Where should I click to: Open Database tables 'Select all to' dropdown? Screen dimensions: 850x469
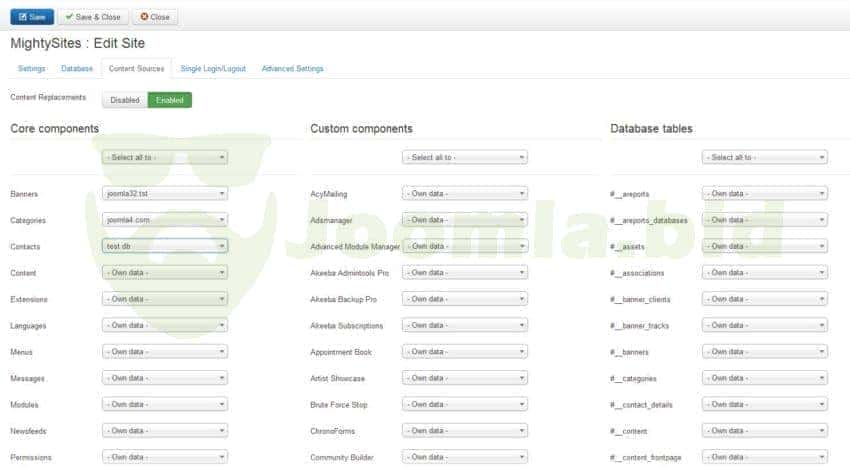point(765,157)
